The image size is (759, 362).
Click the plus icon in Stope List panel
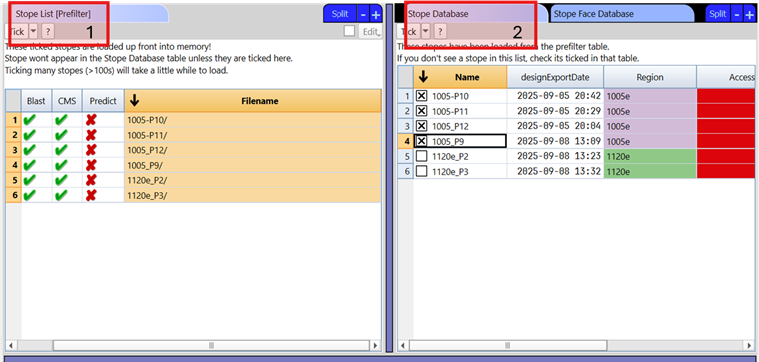(x=376, y=15)
